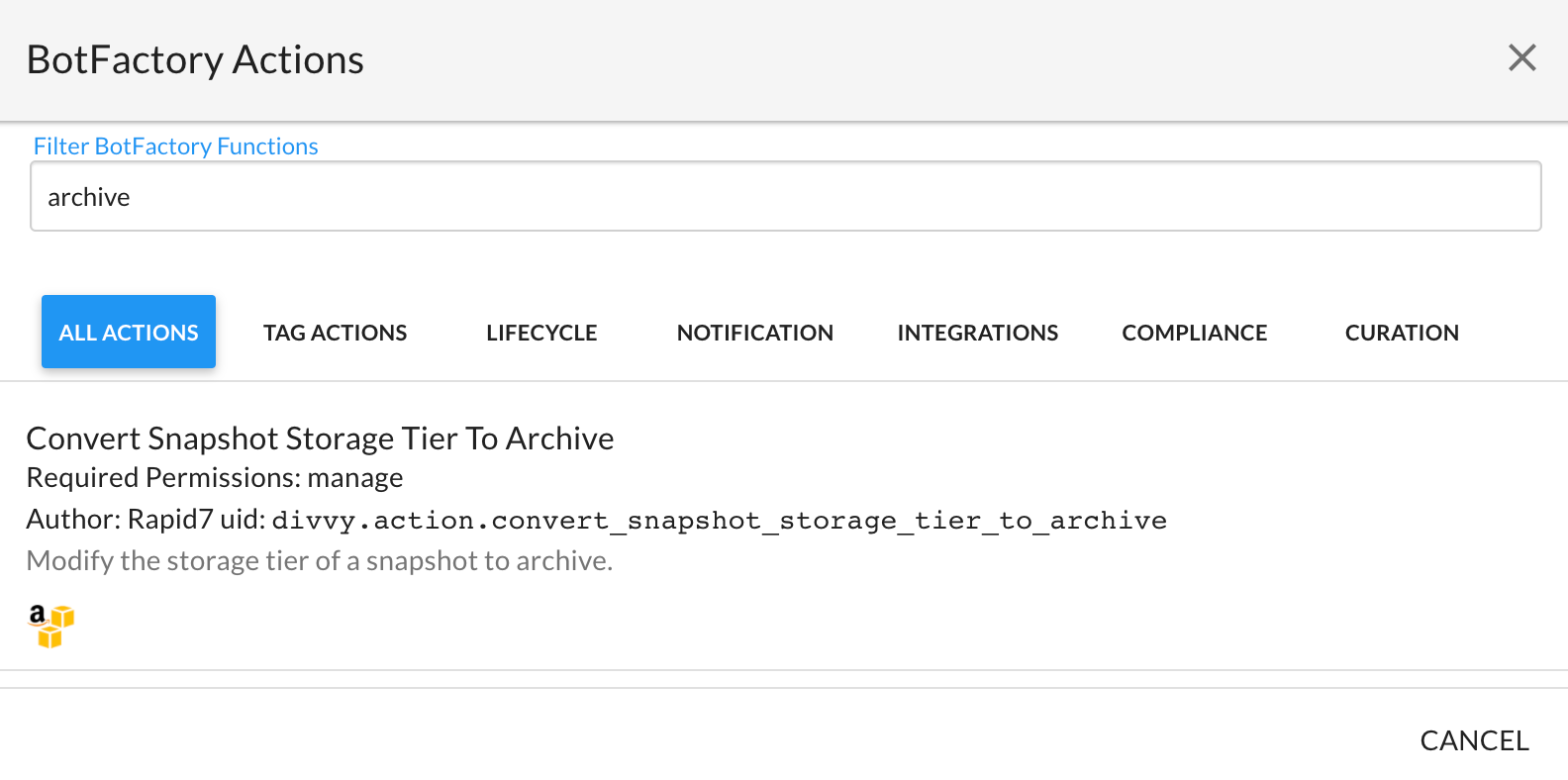The height and width of the screenshot is (780, 1568).
Task: Switch to the Curation tab
Action: click(1401, 333)
